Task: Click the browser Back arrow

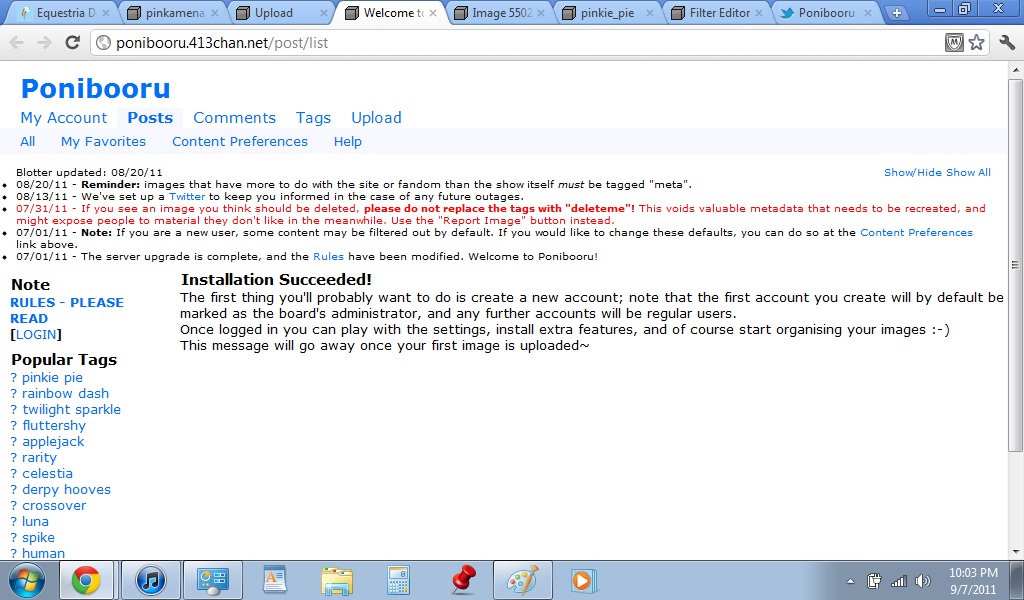Action: coord(17,43)
